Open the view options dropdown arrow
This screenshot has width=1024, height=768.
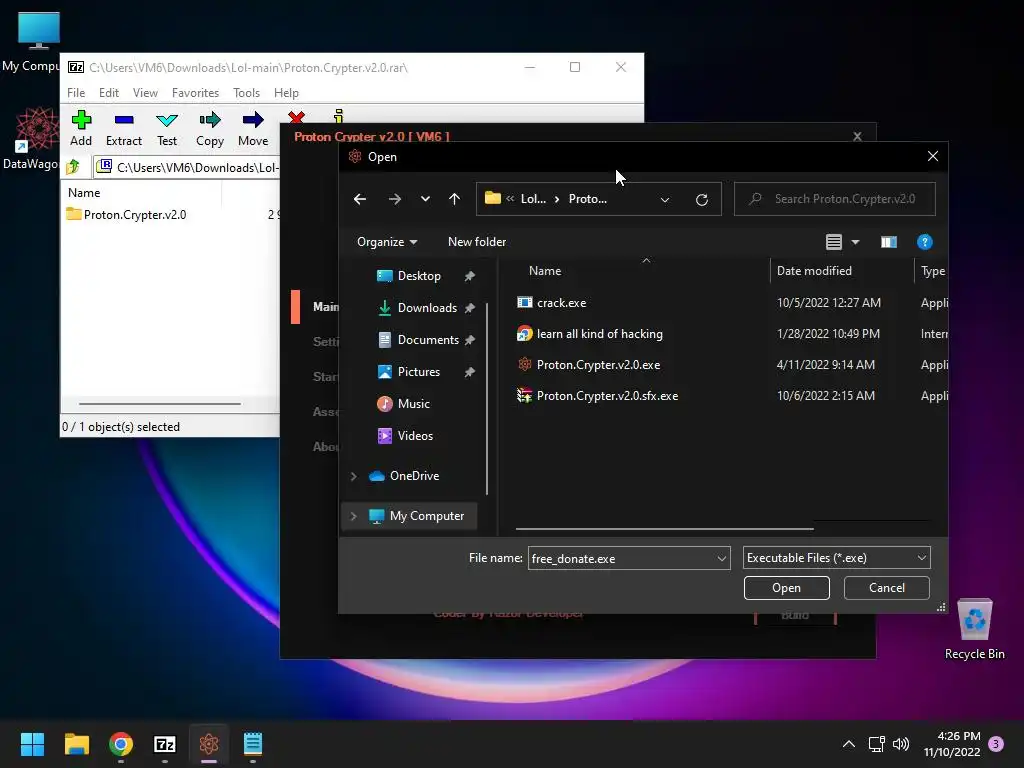[x=856, y=242]
